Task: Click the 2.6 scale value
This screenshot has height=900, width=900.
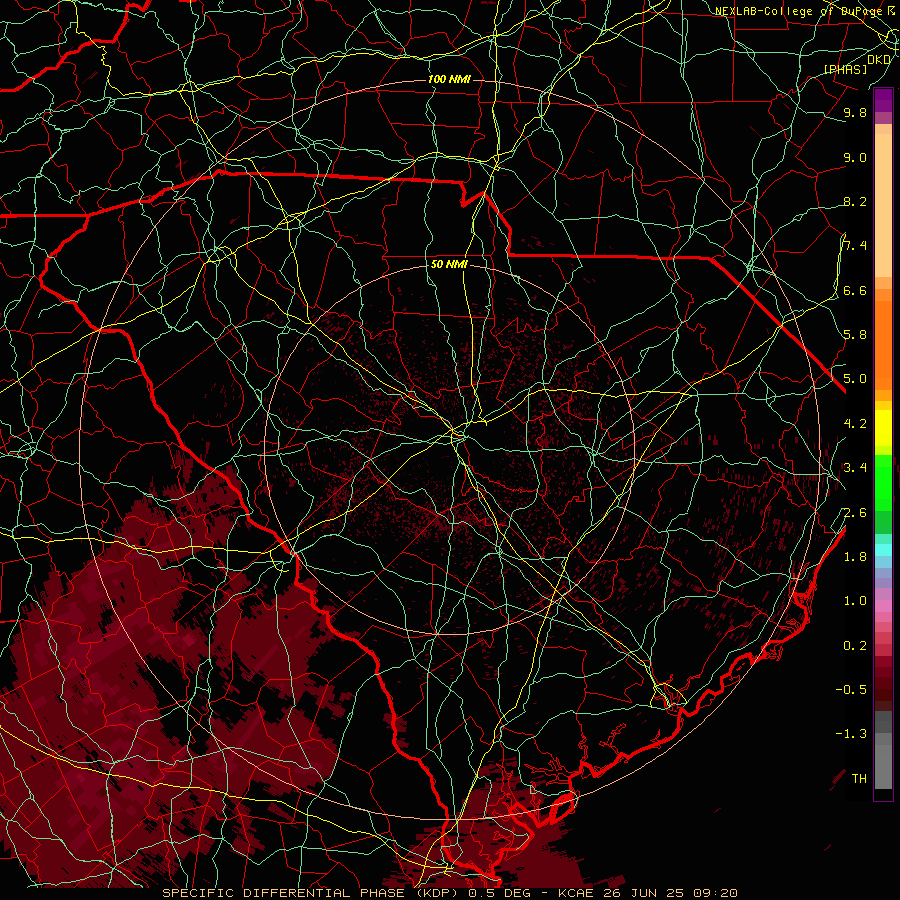Action: pos(855,513)
